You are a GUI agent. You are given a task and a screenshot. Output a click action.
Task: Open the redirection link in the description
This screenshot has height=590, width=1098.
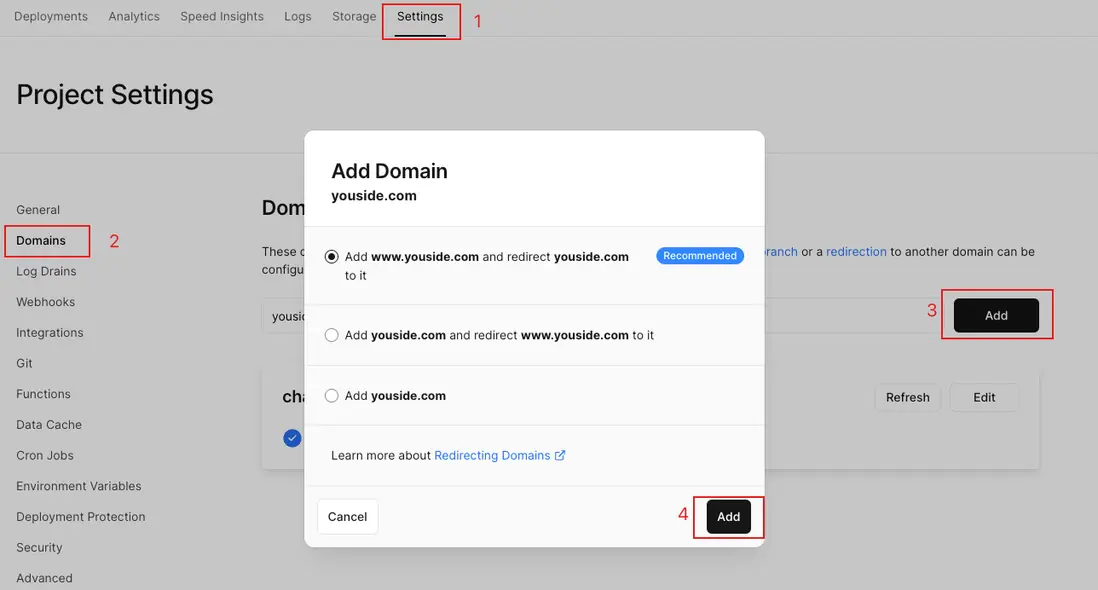click(856, 251)
